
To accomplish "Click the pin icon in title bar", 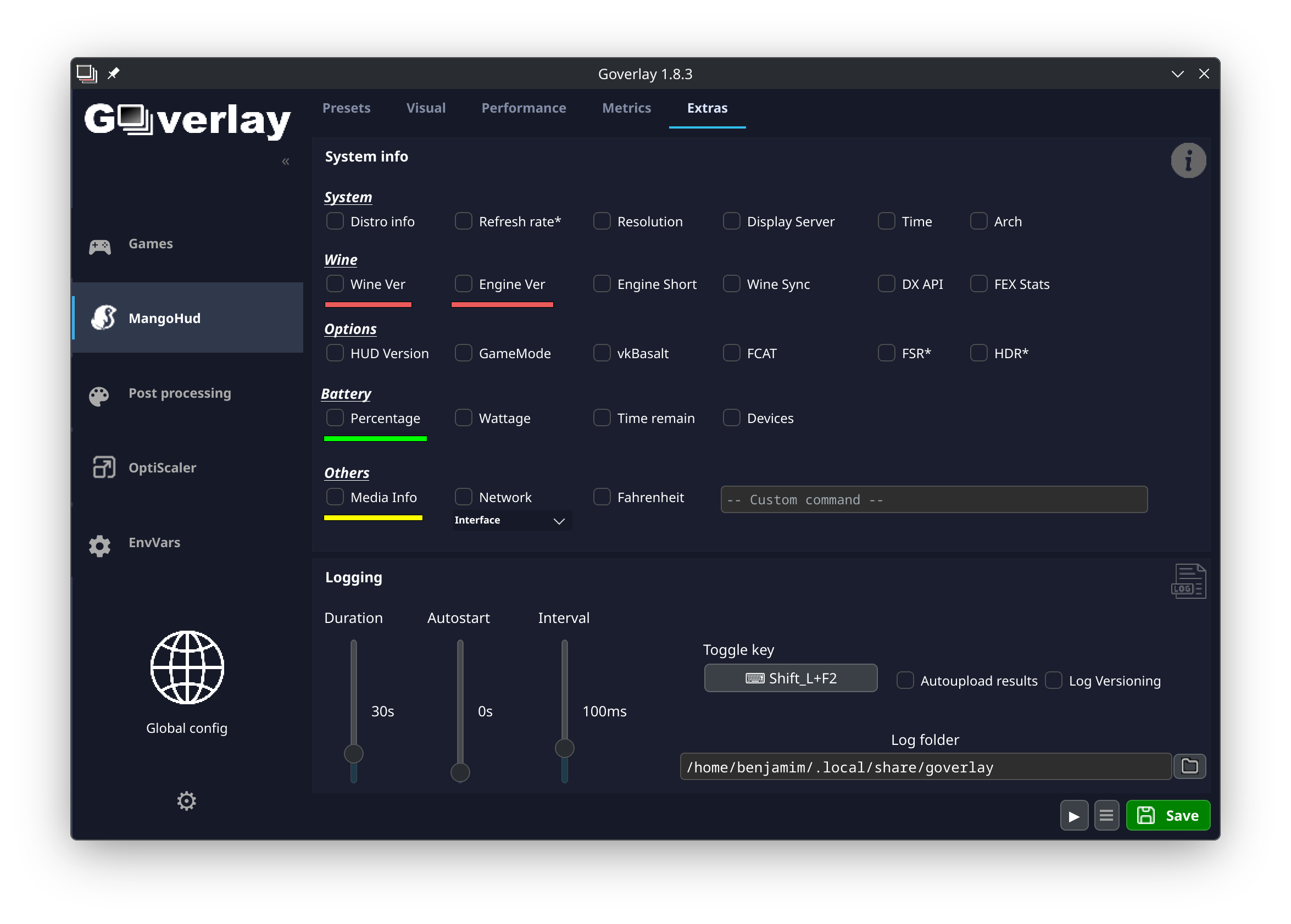I will (113, 74).
